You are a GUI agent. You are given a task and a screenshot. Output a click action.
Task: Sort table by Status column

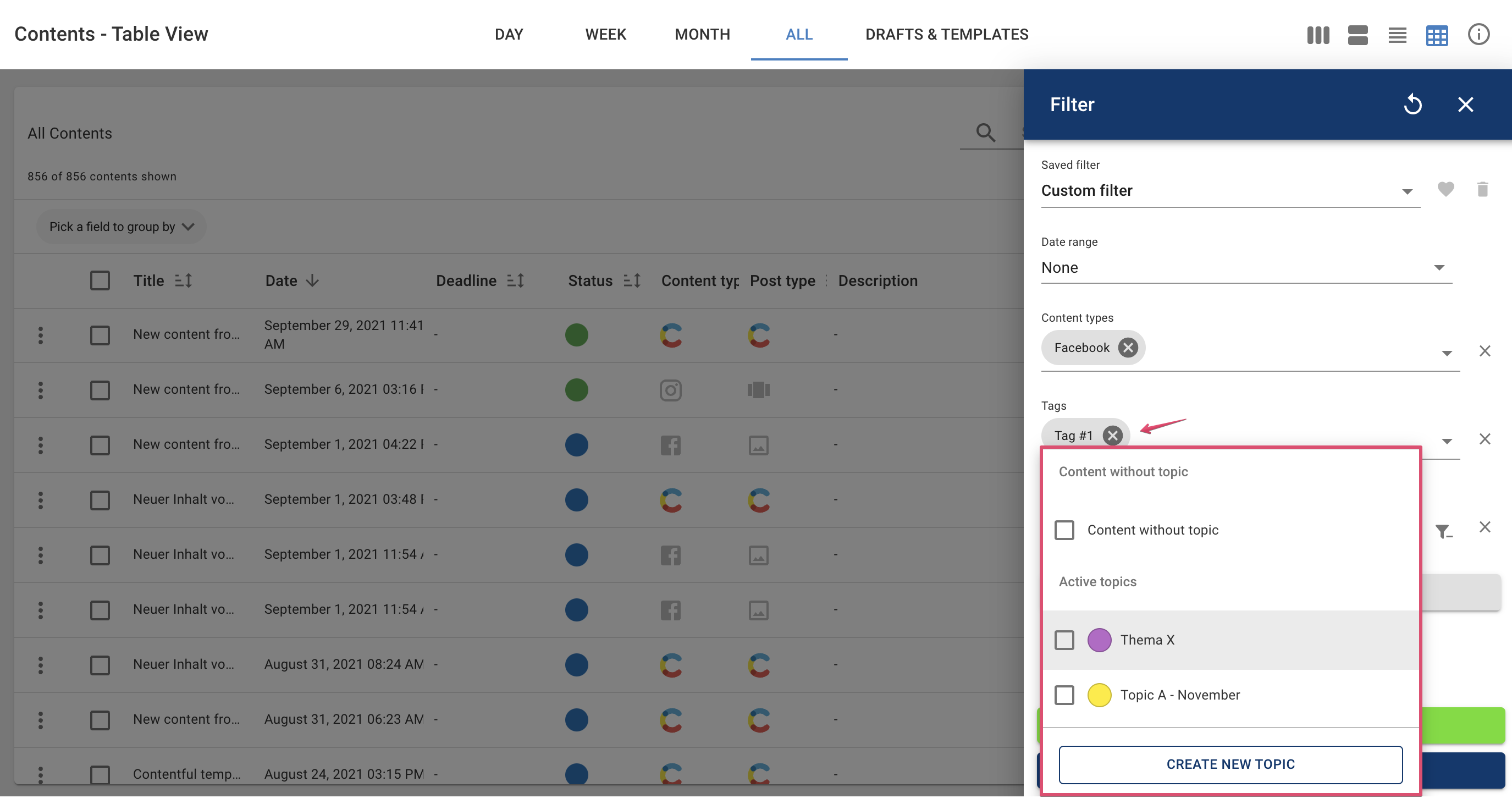click(x=632, y=280)
